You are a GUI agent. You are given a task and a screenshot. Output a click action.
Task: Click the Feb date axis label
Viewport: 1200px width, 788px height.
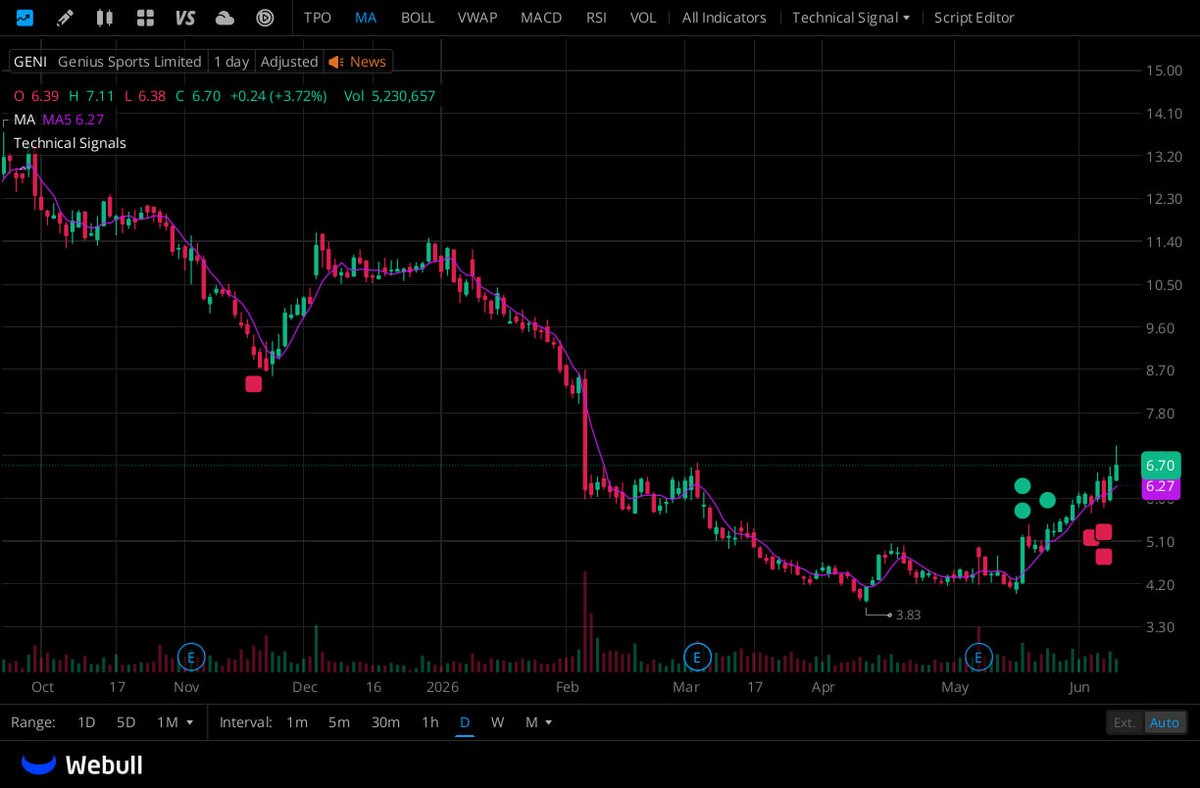point(568,687)
